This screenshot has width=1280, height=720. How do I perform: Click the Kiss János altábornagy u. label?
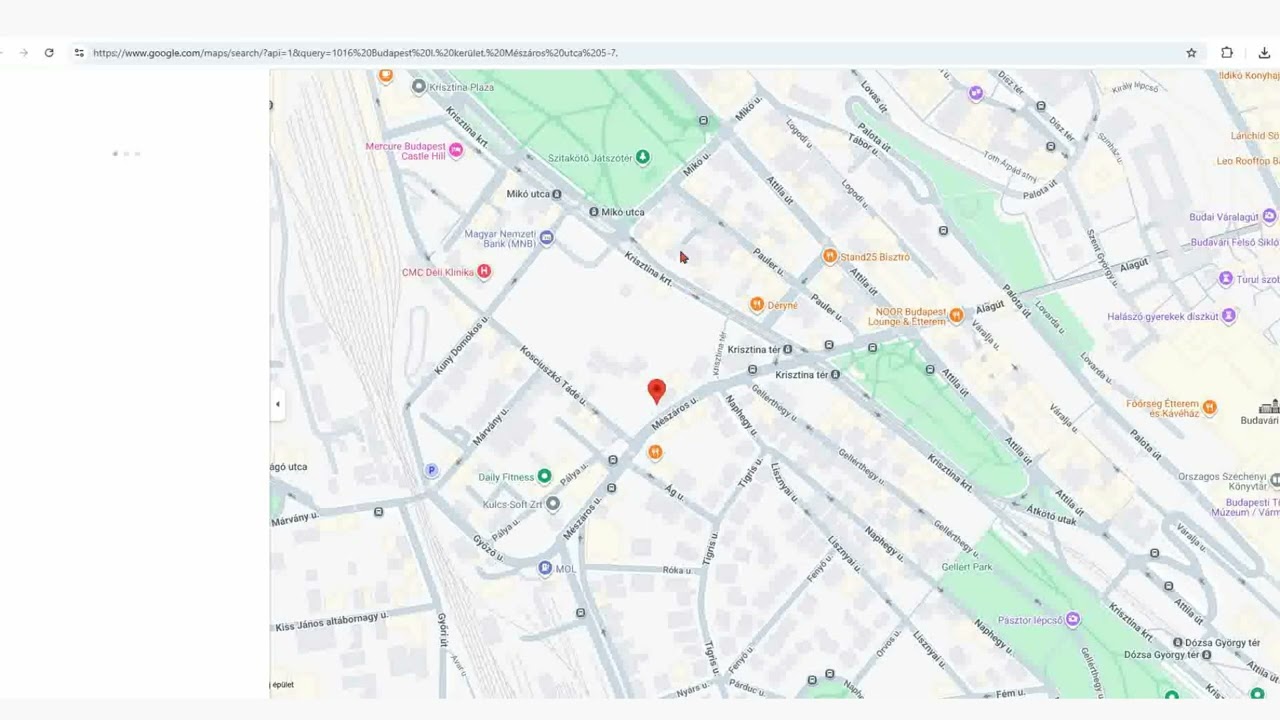330,622
